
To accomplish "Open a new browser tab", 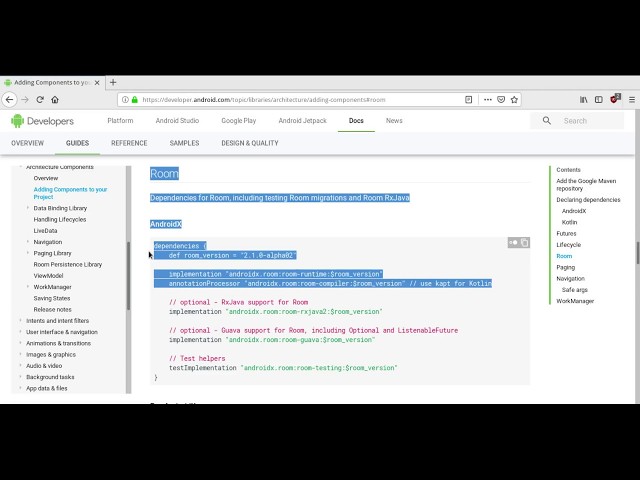I will point(113,82).
